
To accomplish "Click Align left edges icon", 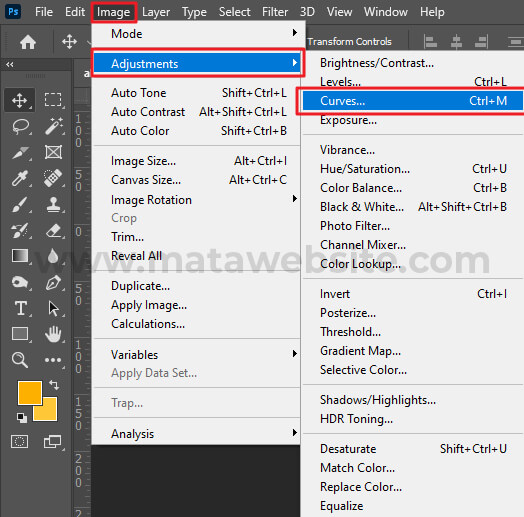I will (430, 42).
